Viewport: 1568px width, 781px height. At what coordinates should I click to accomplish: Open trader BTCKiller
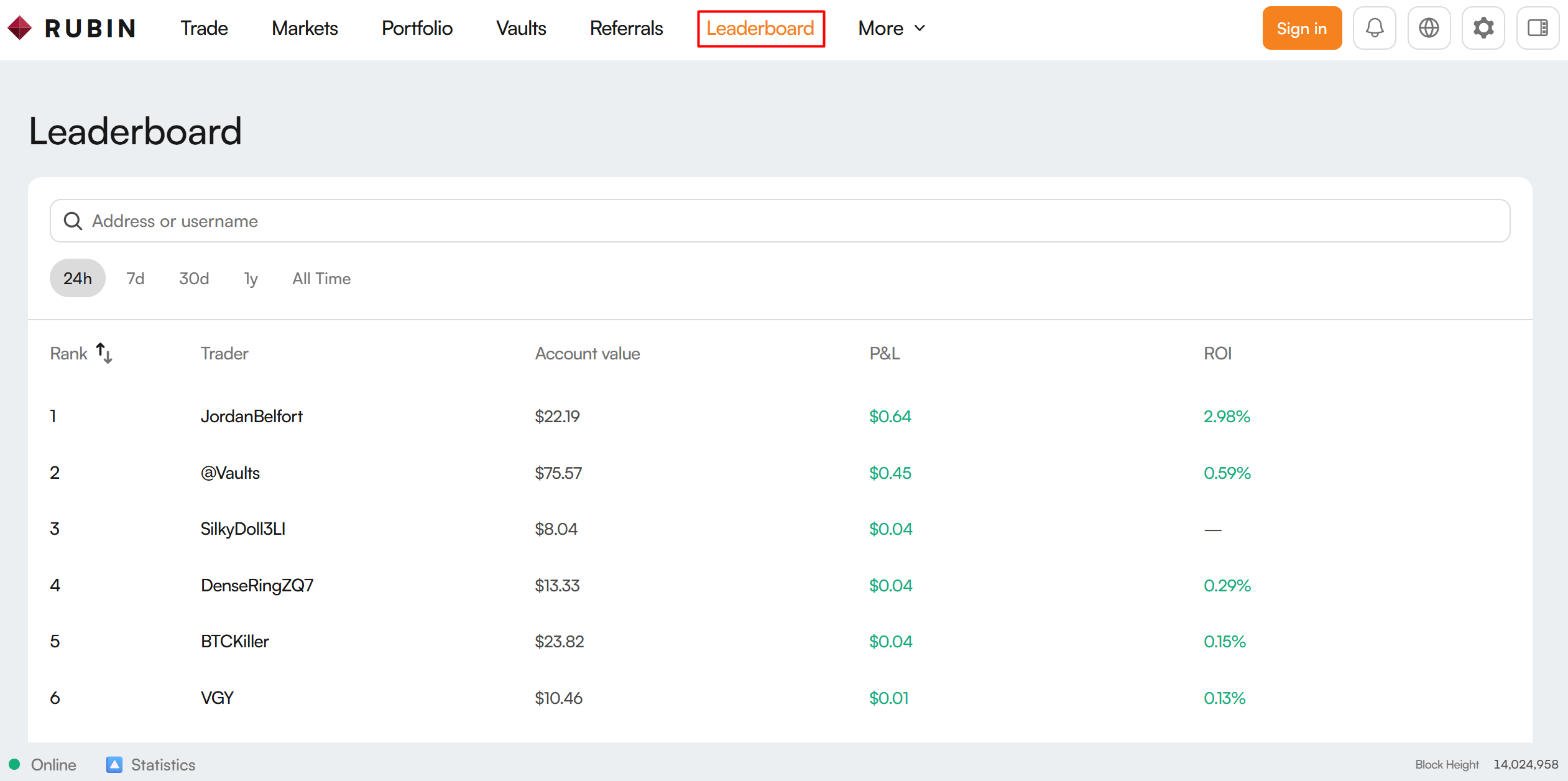[234, 641]
